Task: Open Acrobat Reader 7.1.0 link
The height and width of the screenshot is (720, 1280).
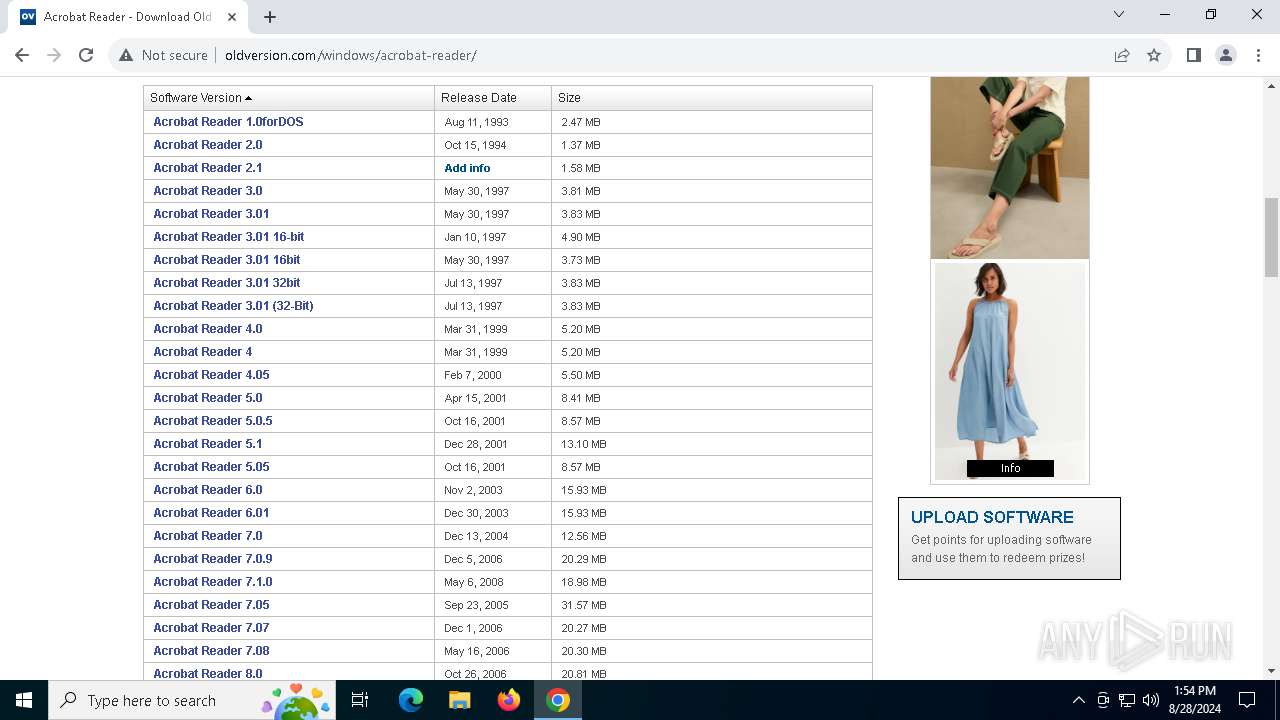Action: [213, 582]
